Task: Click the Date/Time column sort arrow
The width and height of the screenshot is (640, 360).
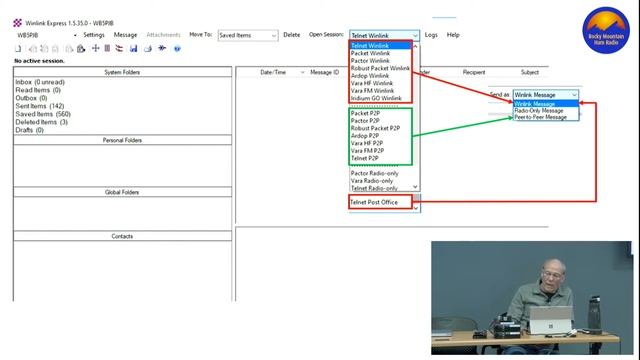Action: (x=302, y=72)
